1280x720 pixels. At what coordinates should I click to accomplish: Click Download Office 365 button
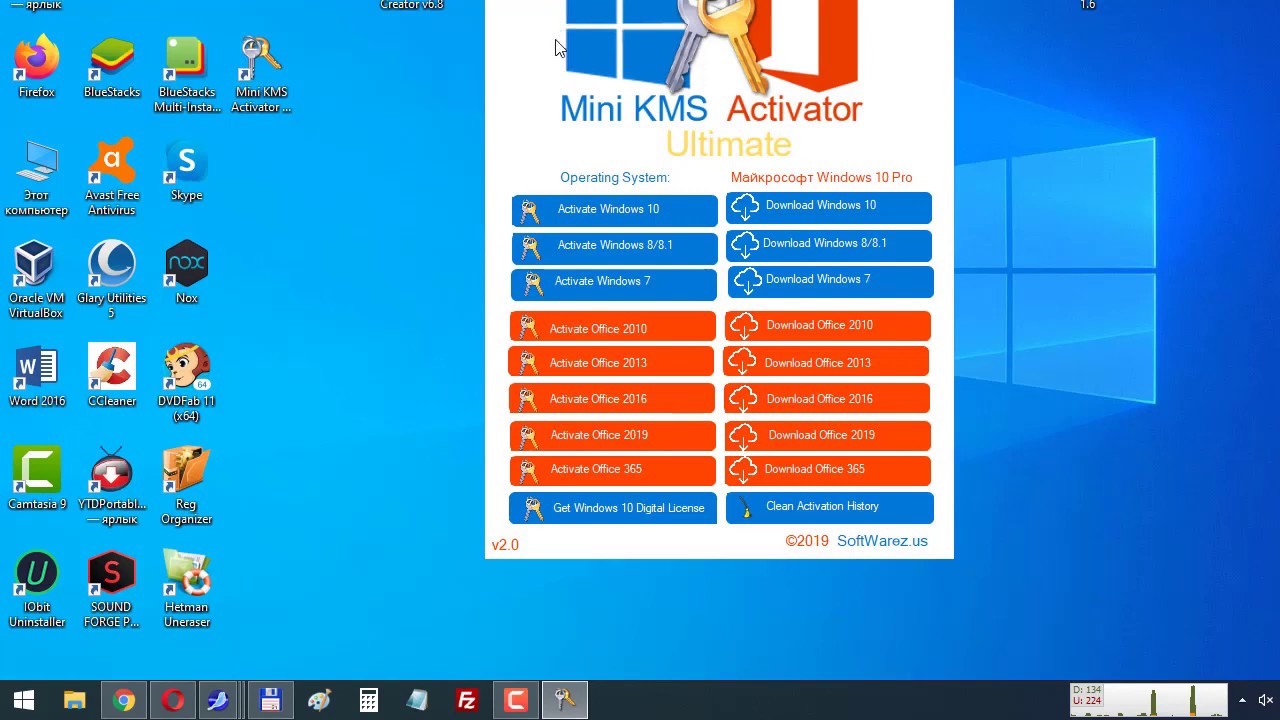pos(828,470)
